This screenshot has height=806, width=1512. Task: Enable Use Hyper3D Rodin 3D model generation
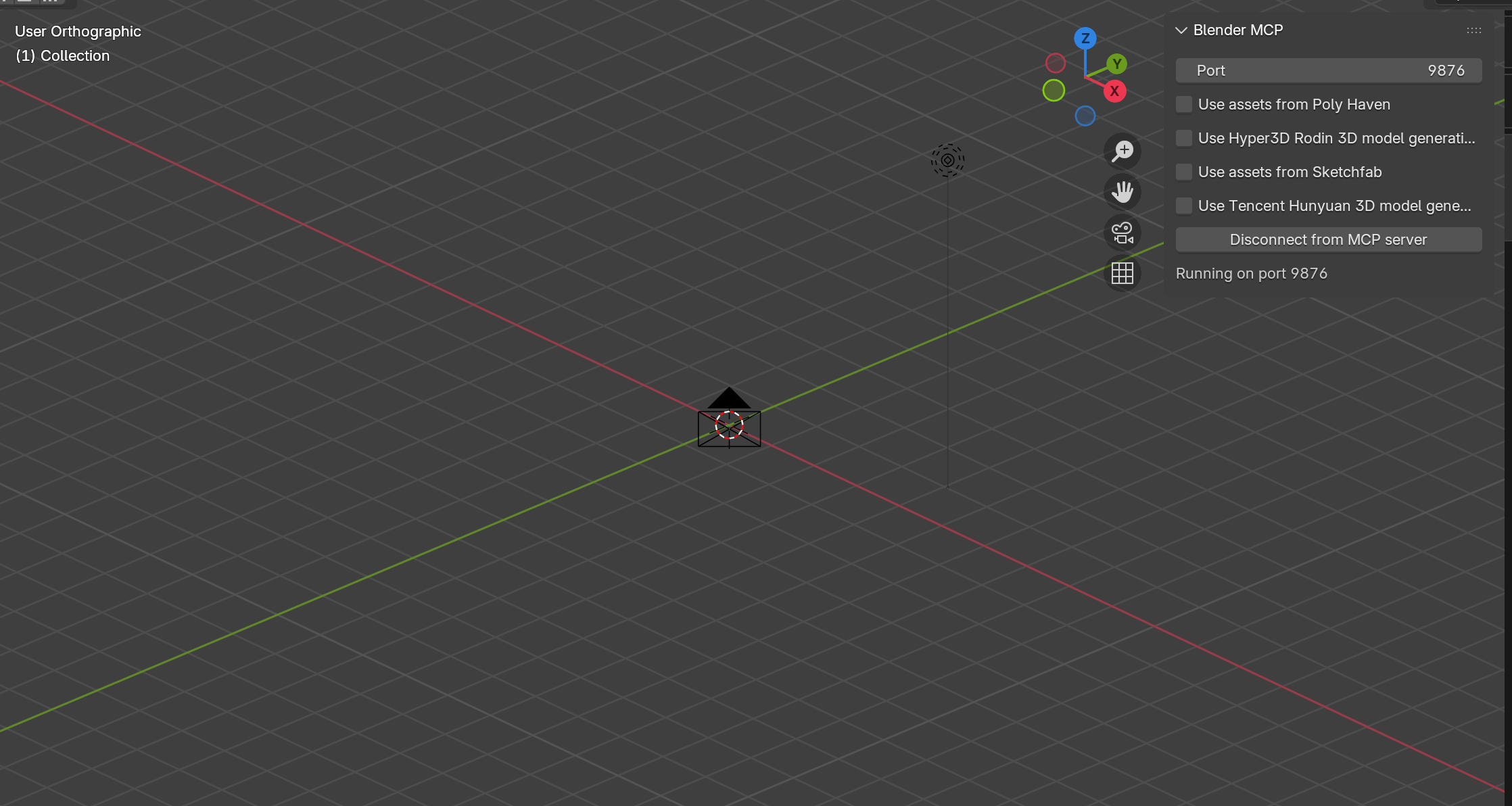click(x=1184, y=138)
